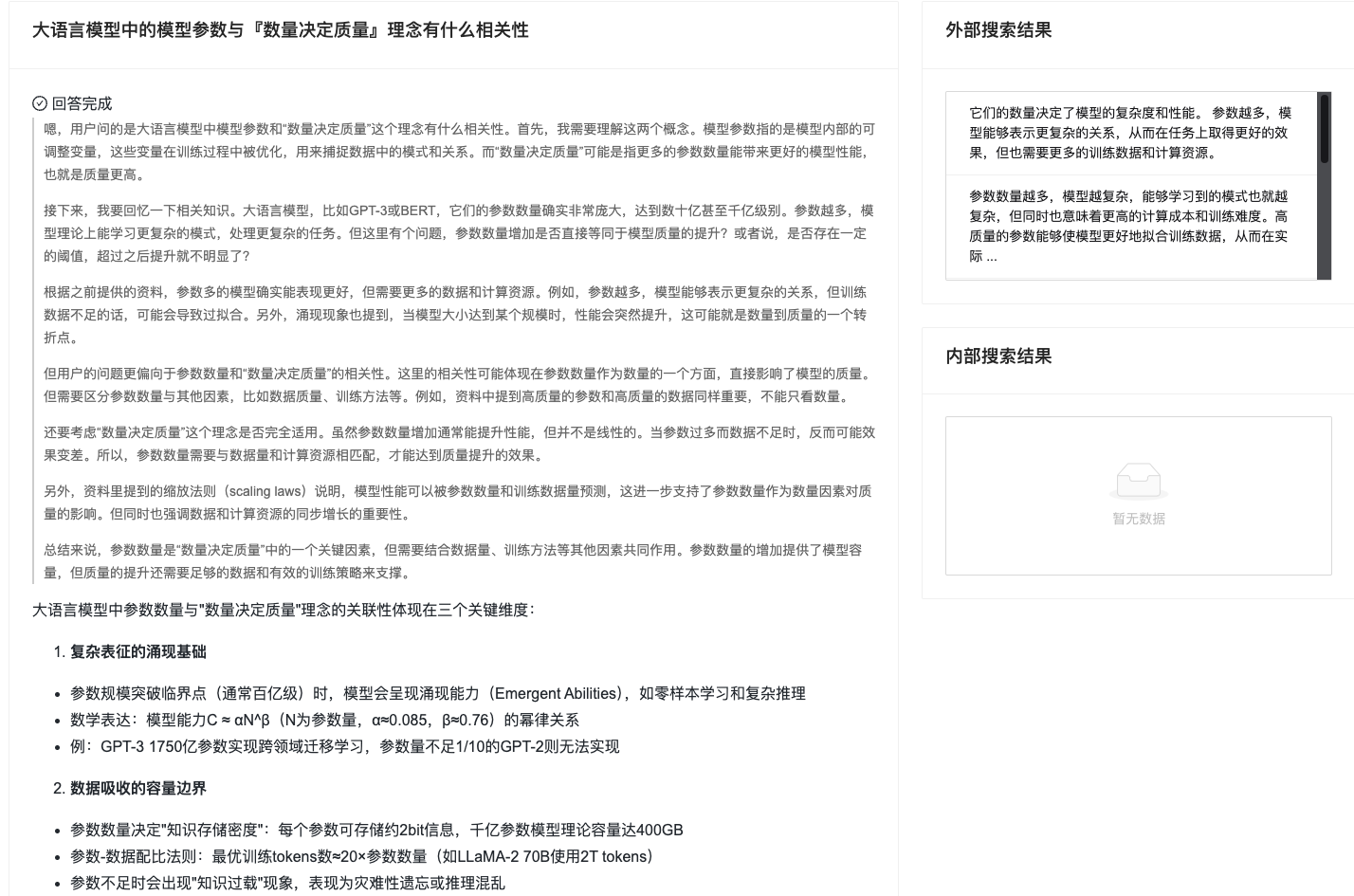Click the bullet mentioning LLaMA-2 70B tokens

(362, 857)
